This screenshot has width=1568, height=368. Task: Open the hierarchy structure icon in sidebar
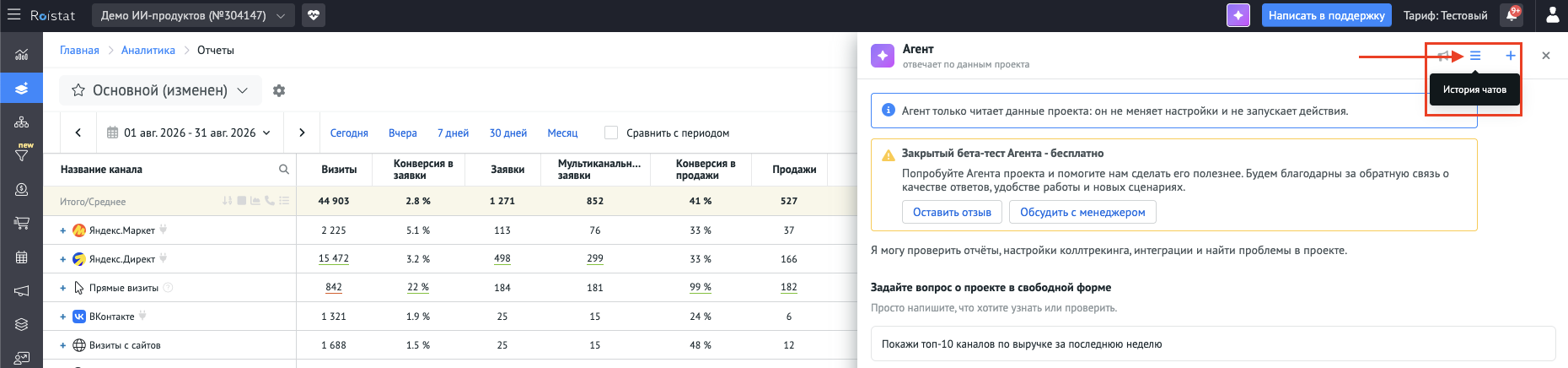[x=21, y=122]
